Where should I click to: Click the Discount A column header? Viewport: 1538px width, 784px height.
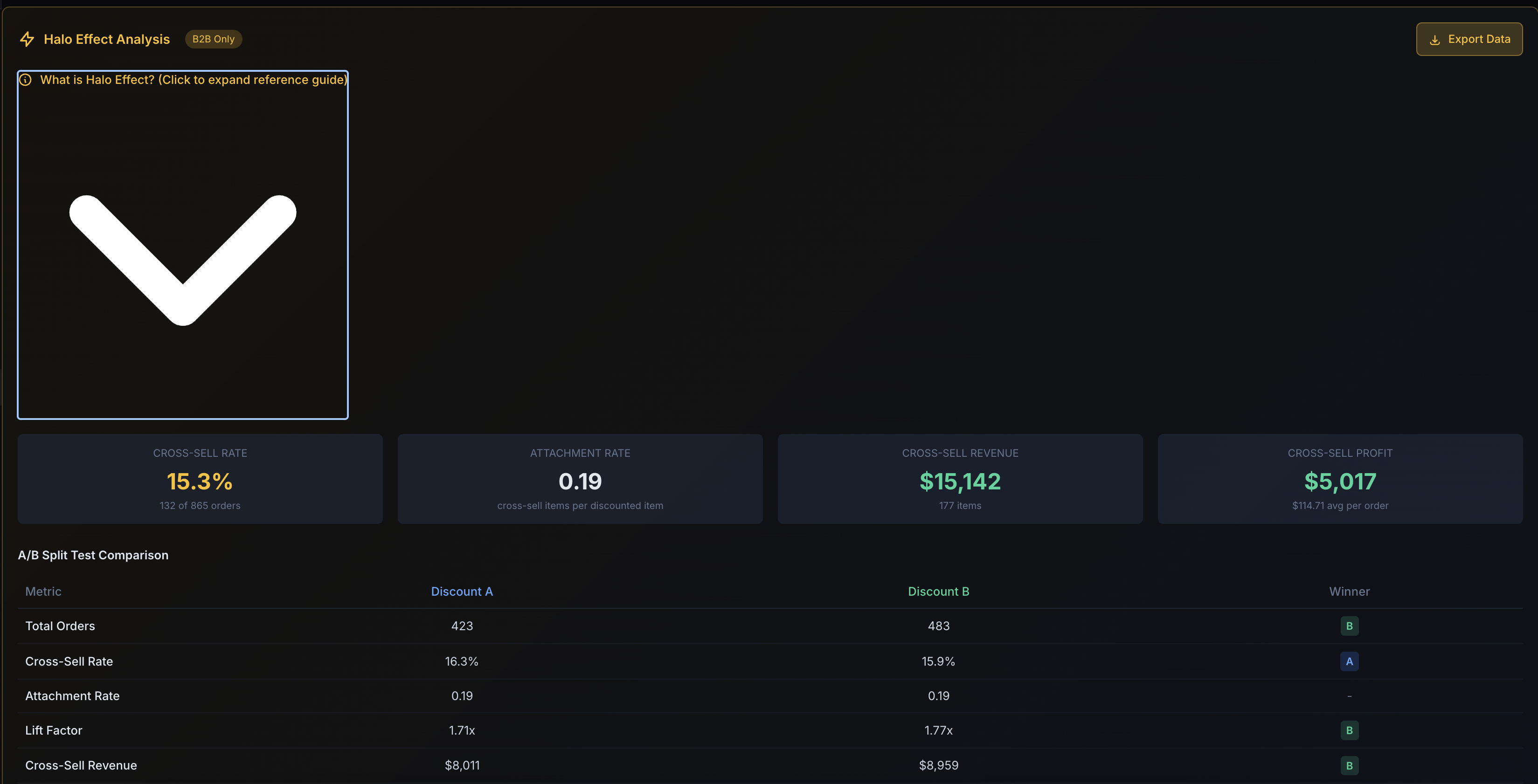point(462,591)
